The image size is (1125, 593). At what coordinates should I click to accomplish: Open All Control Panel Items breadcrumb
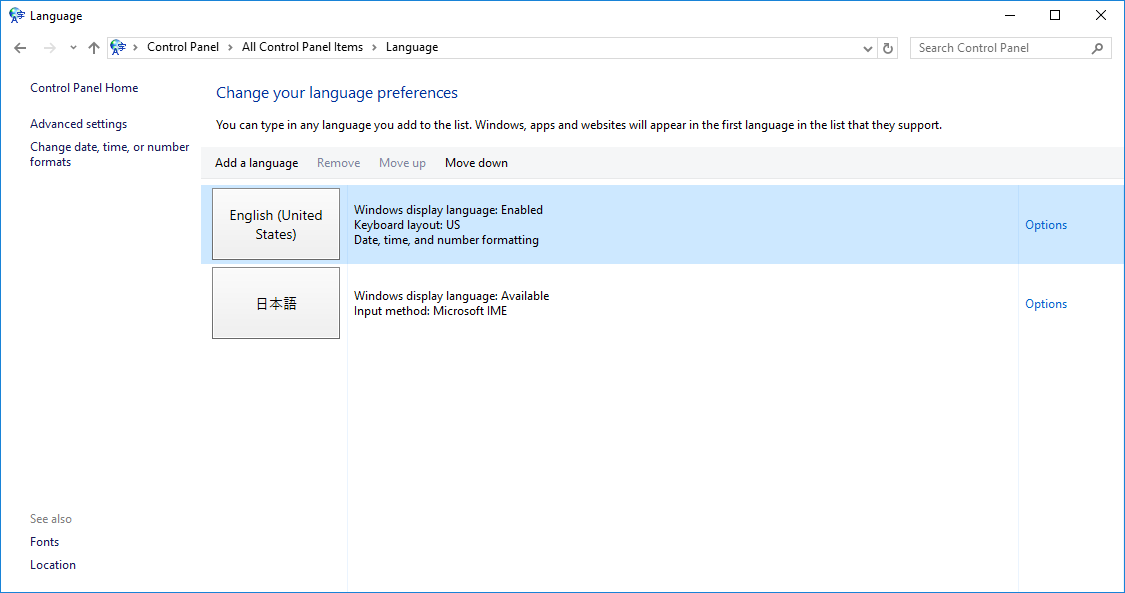click(302, 47)
